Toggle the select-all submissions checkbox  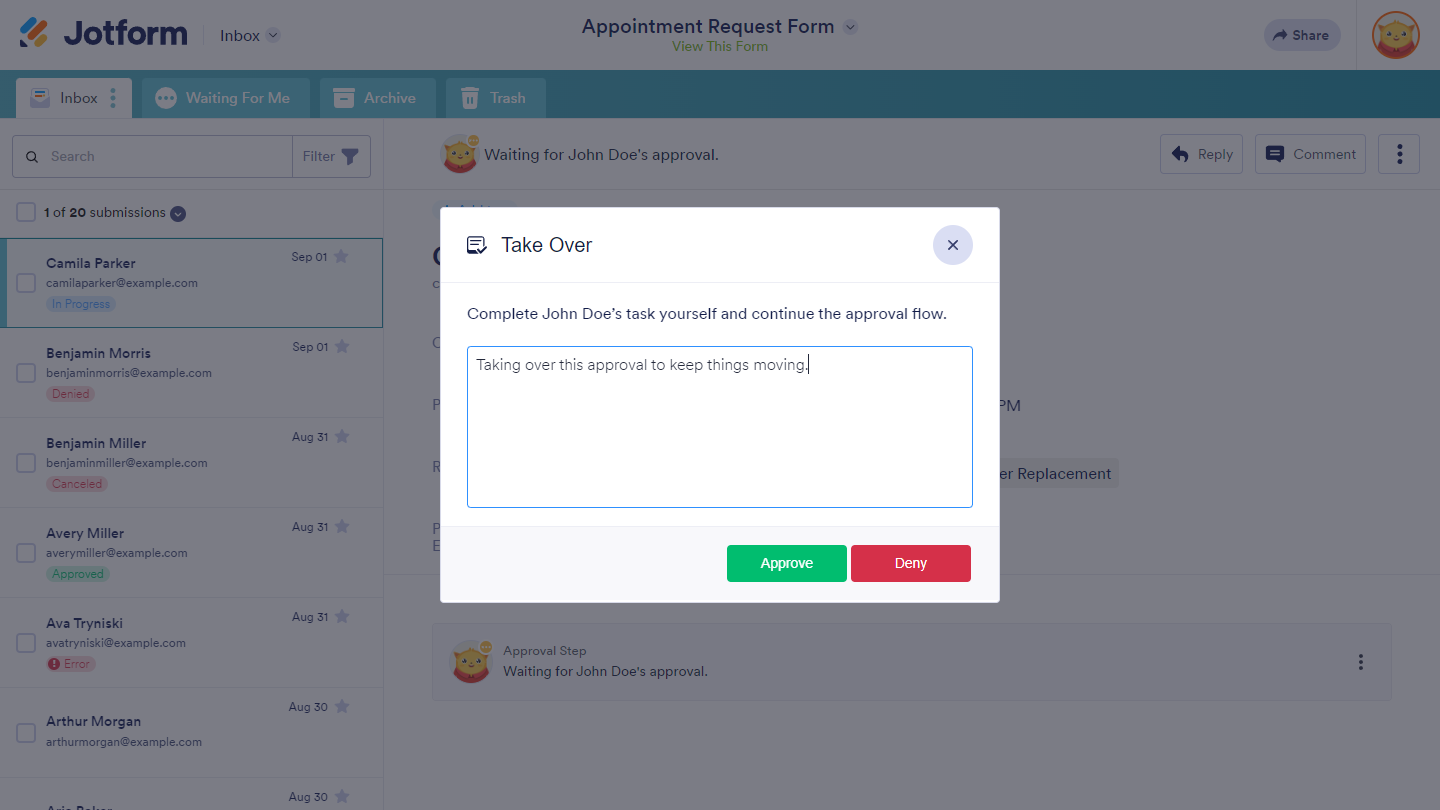(x=26, y=212)
